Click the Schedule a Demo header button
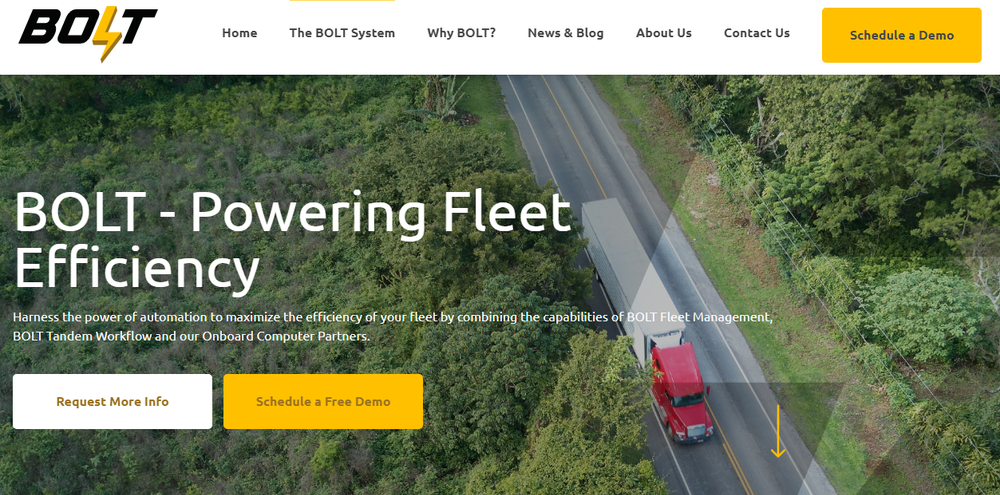The width and height of the screenshot is (1000, 495). click(901, 35)
